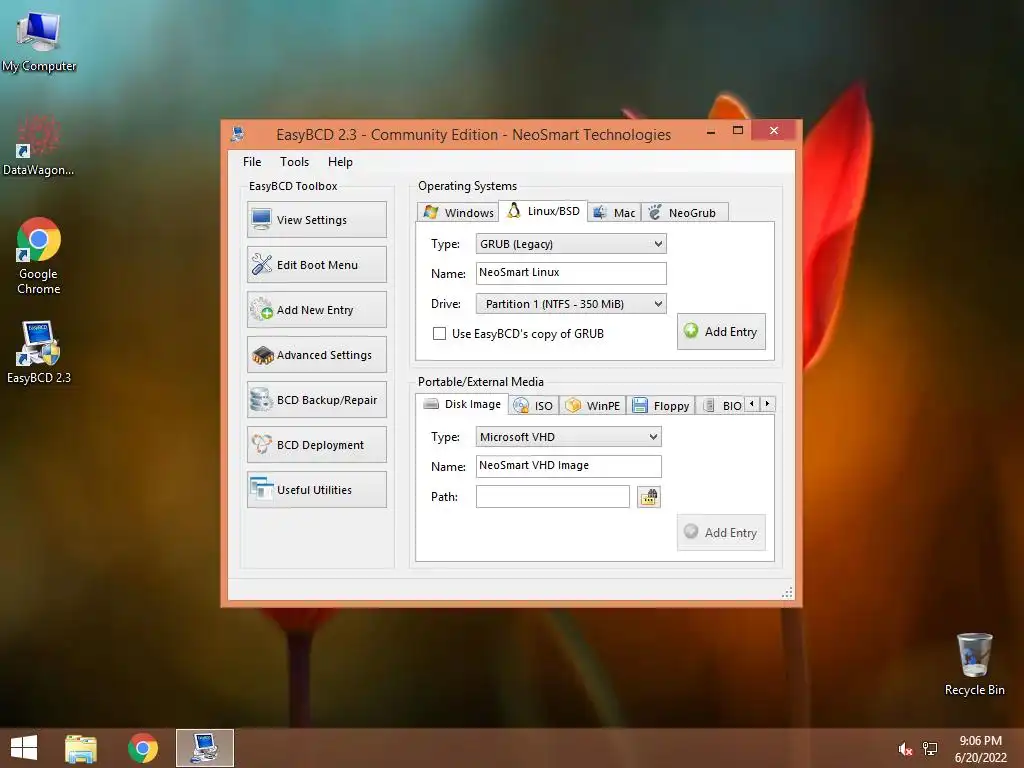
Task: Click the EasyBCD title bar app icon
Action: (238, 135)
